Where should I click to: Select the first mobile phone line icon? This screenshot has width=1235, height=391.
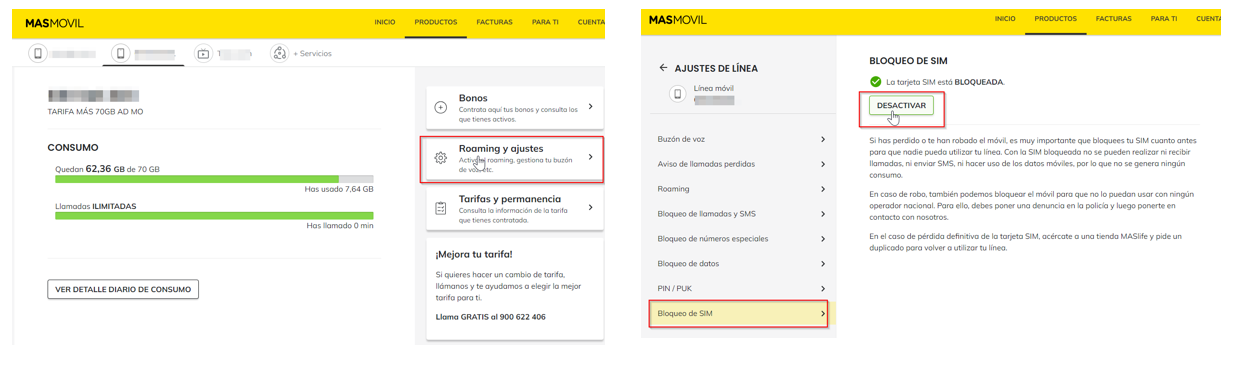pyautogui.click(x=38, y=54)
